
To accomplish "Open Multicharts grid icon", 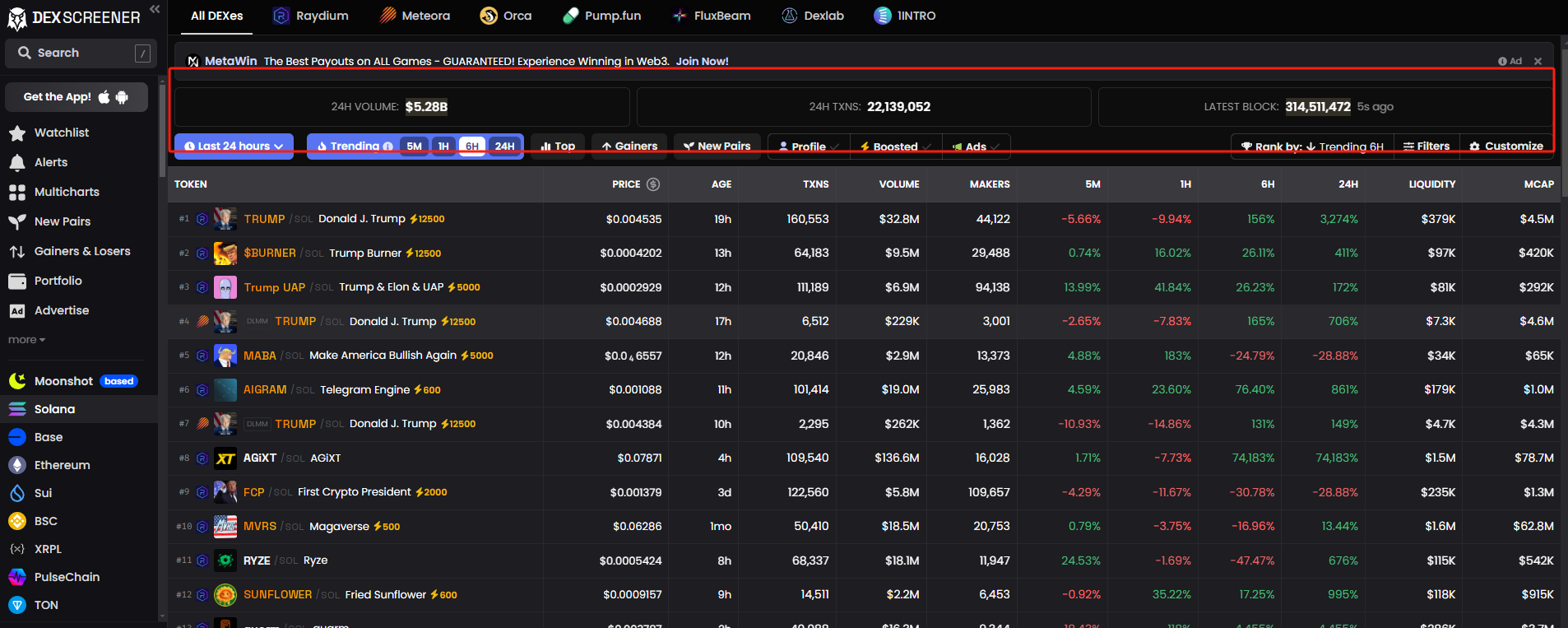I will point(17,192).
